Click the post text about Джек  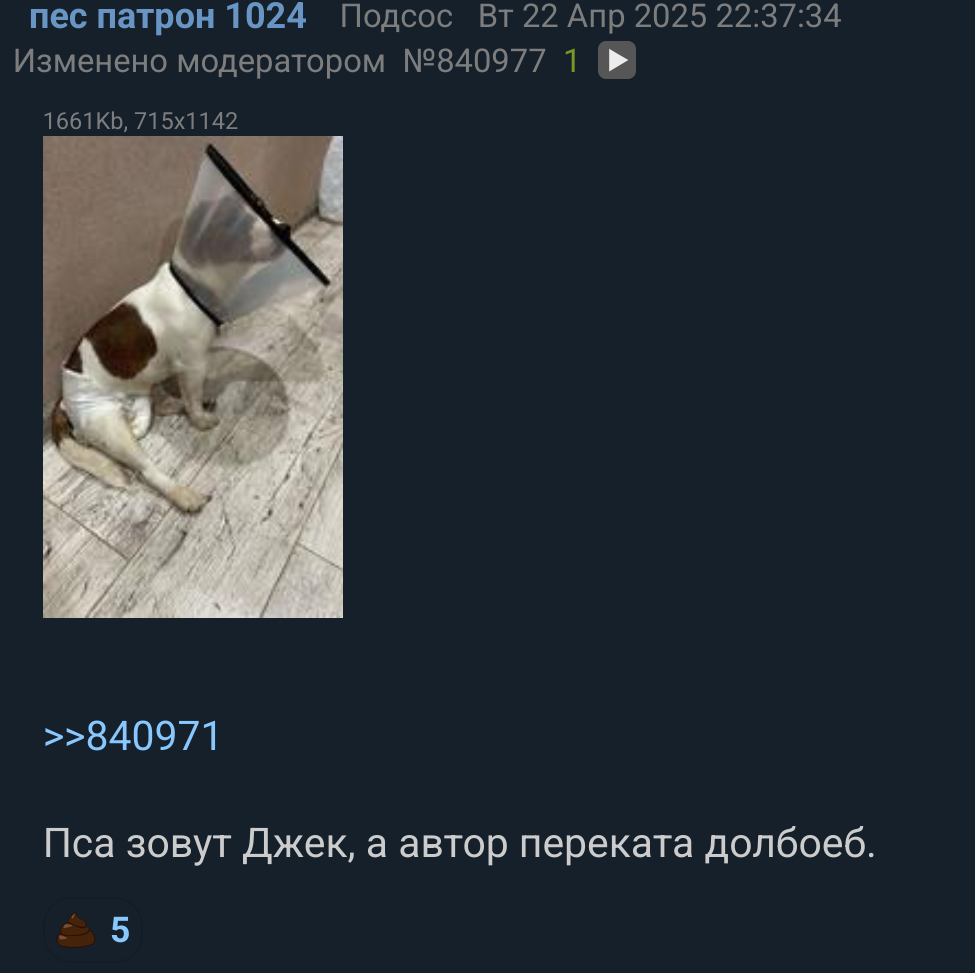click(x=460, y=844)
